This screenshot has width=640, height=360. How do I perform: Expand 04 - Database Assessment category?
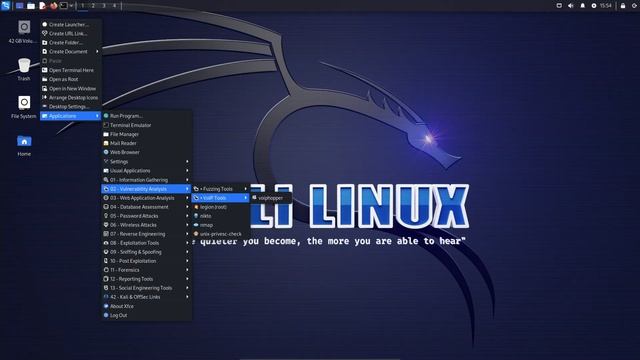147,207
